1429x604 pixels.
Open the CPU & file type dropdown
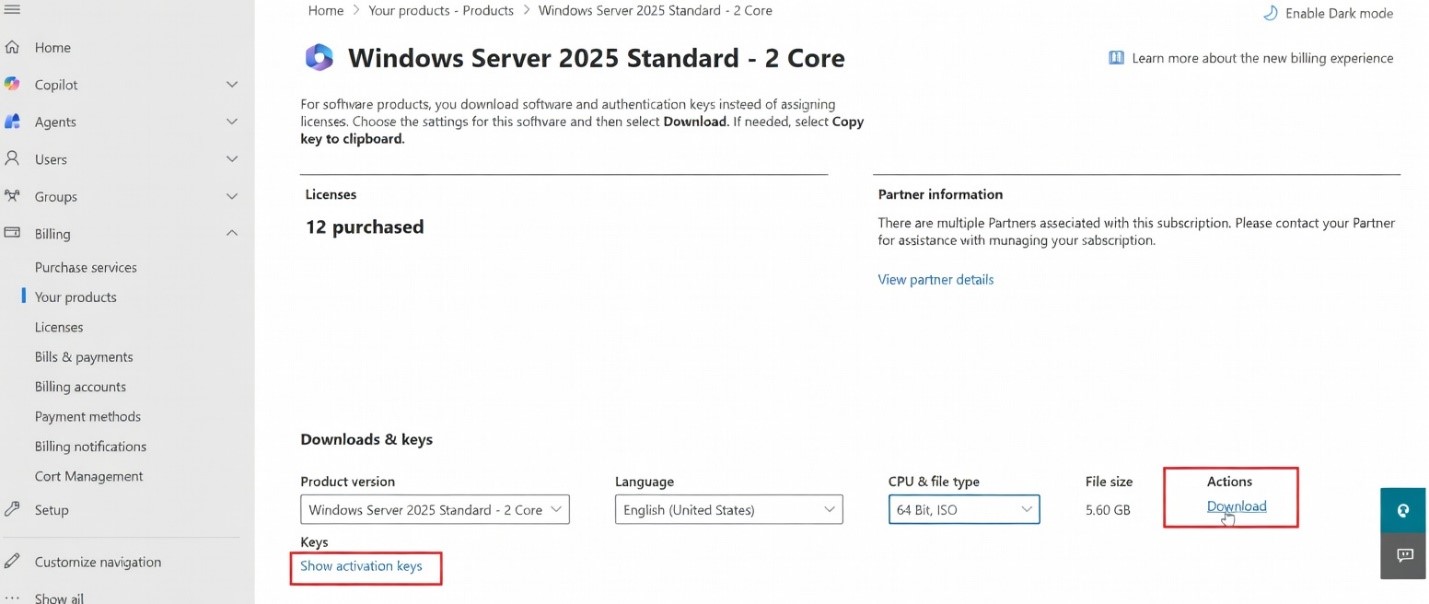[x=964, y=509]
